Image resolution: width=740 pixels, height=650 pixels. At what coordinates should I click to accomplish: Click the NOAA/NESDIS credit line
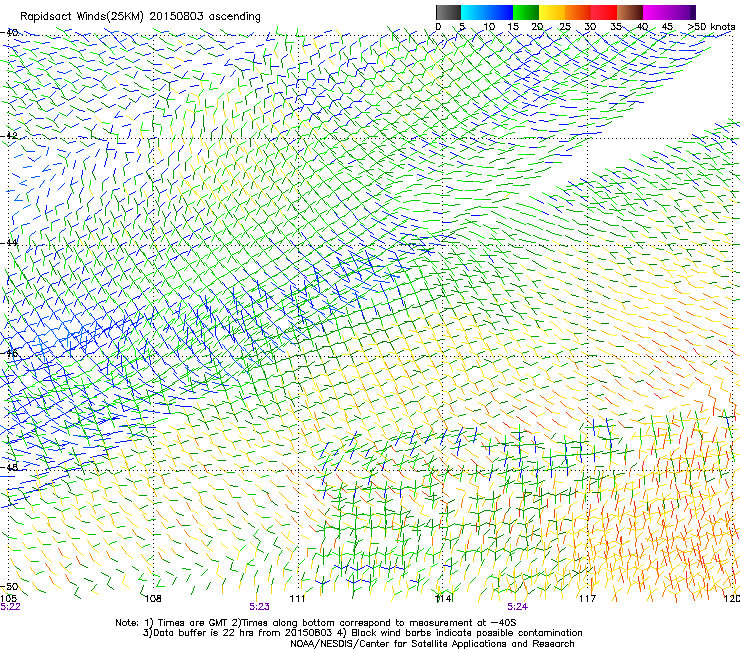(x=432, y=644)
